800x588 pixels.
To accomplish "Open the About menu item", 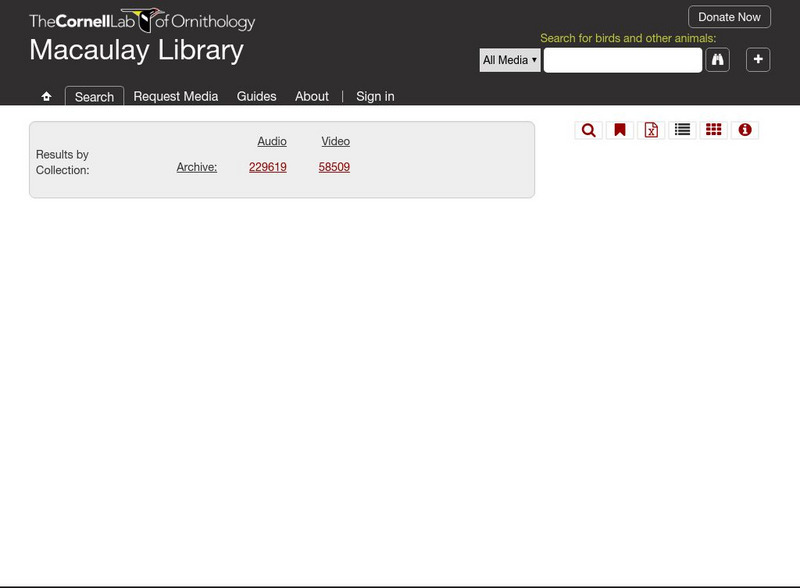I will pos(312,96).
